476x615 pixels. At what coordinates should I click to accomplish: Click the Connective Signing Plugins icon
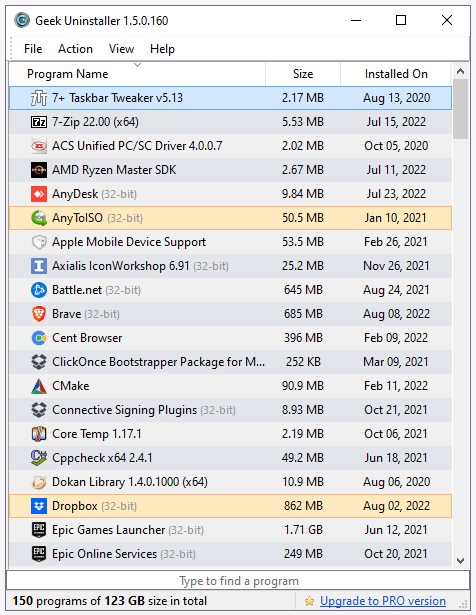point(39,410)
